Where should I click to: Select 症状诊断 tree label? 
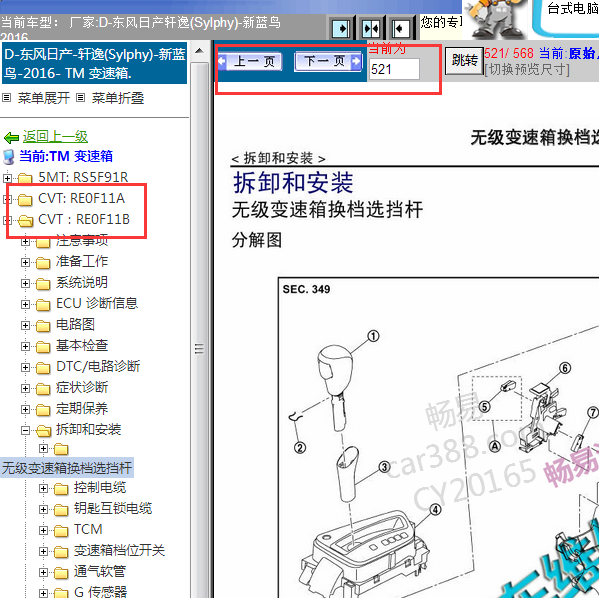[x=82, y=387]
